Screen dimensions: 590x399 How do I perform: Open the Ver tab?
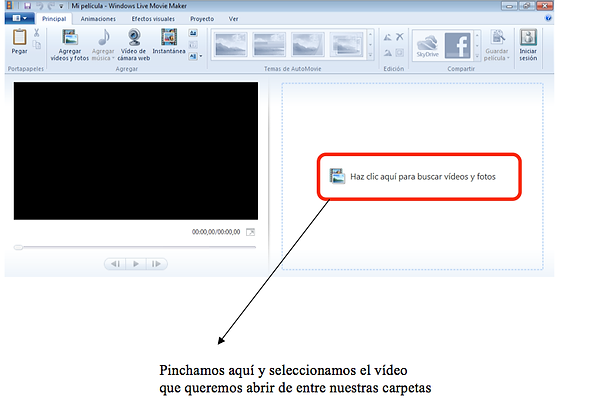233,19
